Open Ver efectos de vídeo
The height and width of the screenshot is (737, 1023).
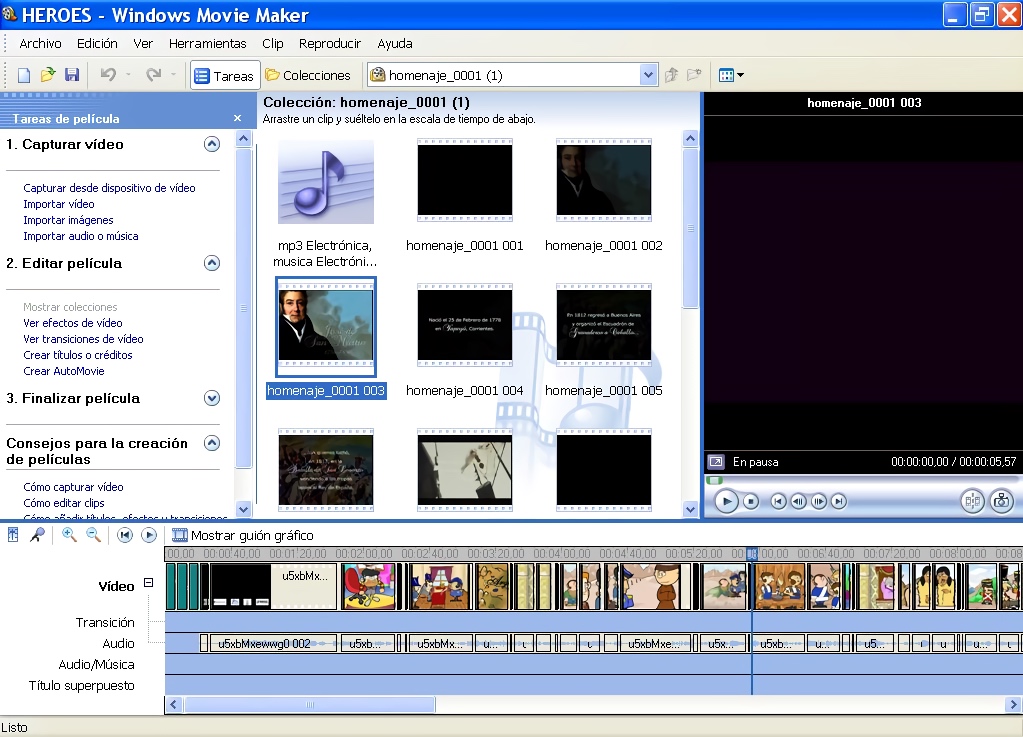[72, 323]
